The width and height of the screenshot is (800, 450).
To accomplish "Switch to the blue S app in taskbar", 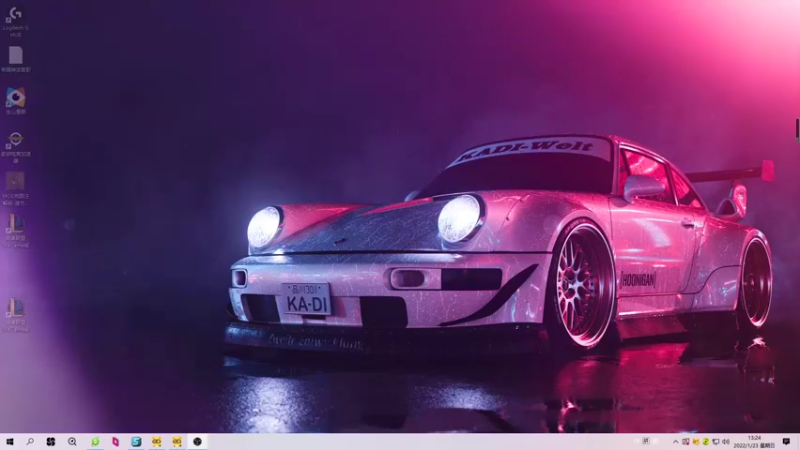I will (136, 441).
